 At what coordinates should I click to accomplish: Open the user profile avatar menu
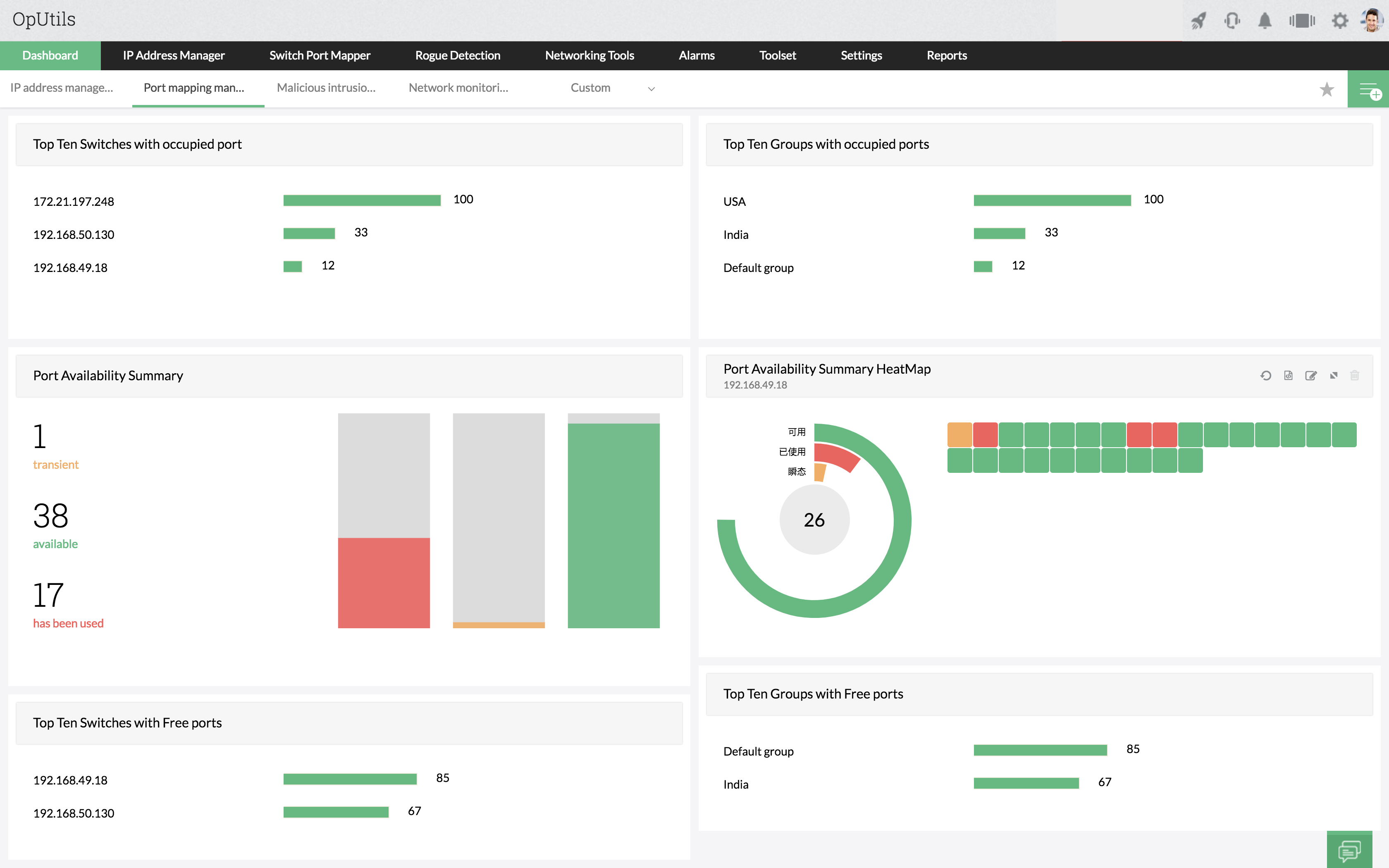click(x=1372, y=21)
